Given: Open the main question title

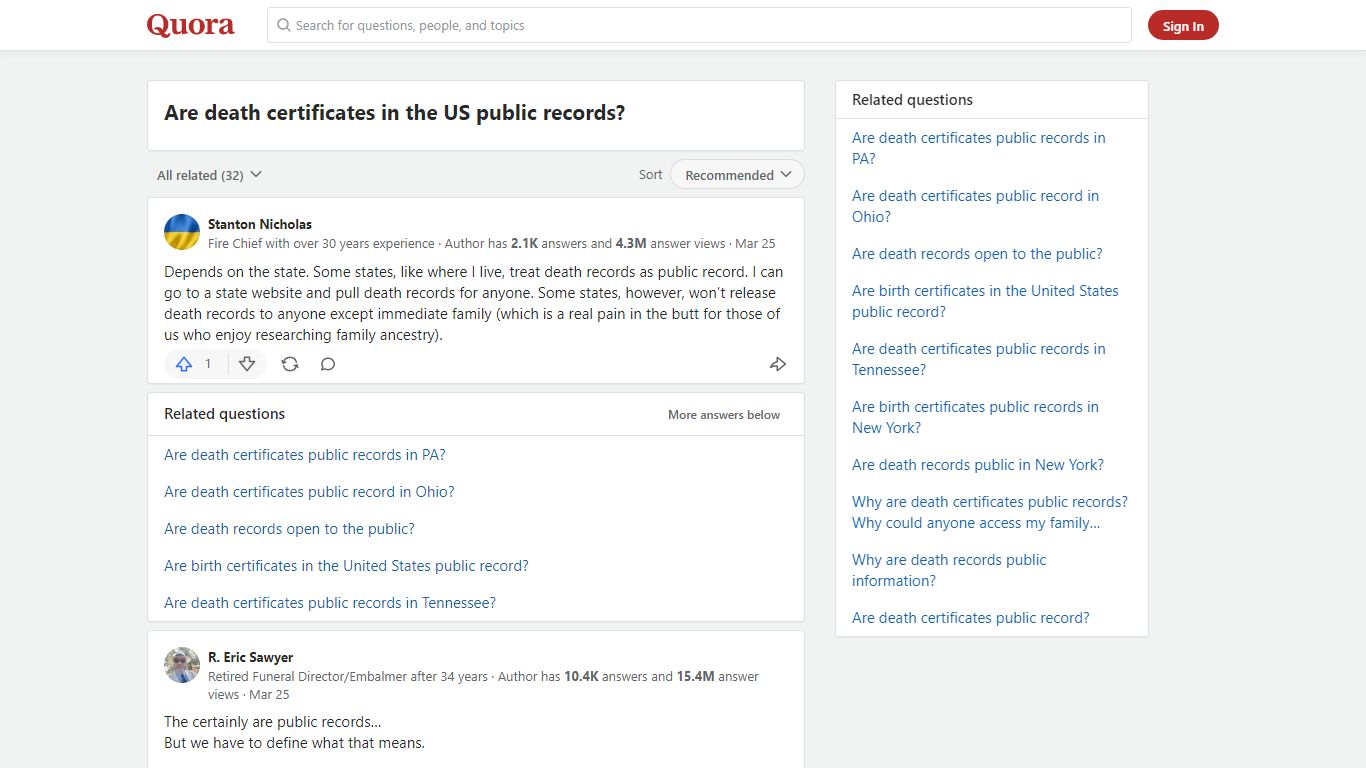Looking at the screenshot, I should [395, 113].
